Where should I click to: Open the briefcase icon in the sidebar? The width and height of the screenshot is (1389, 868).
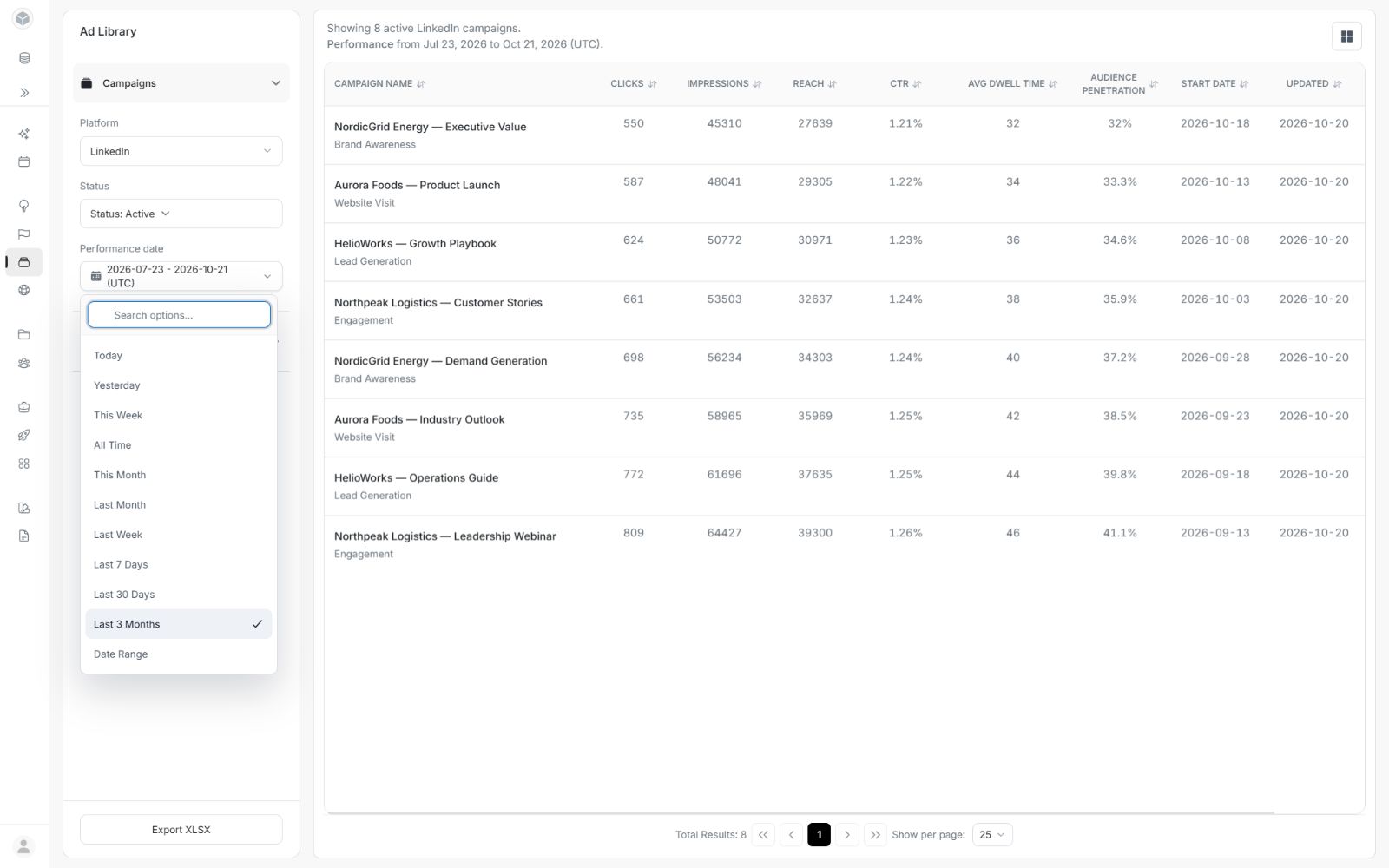pyautogui.click(x=24, y=407)
